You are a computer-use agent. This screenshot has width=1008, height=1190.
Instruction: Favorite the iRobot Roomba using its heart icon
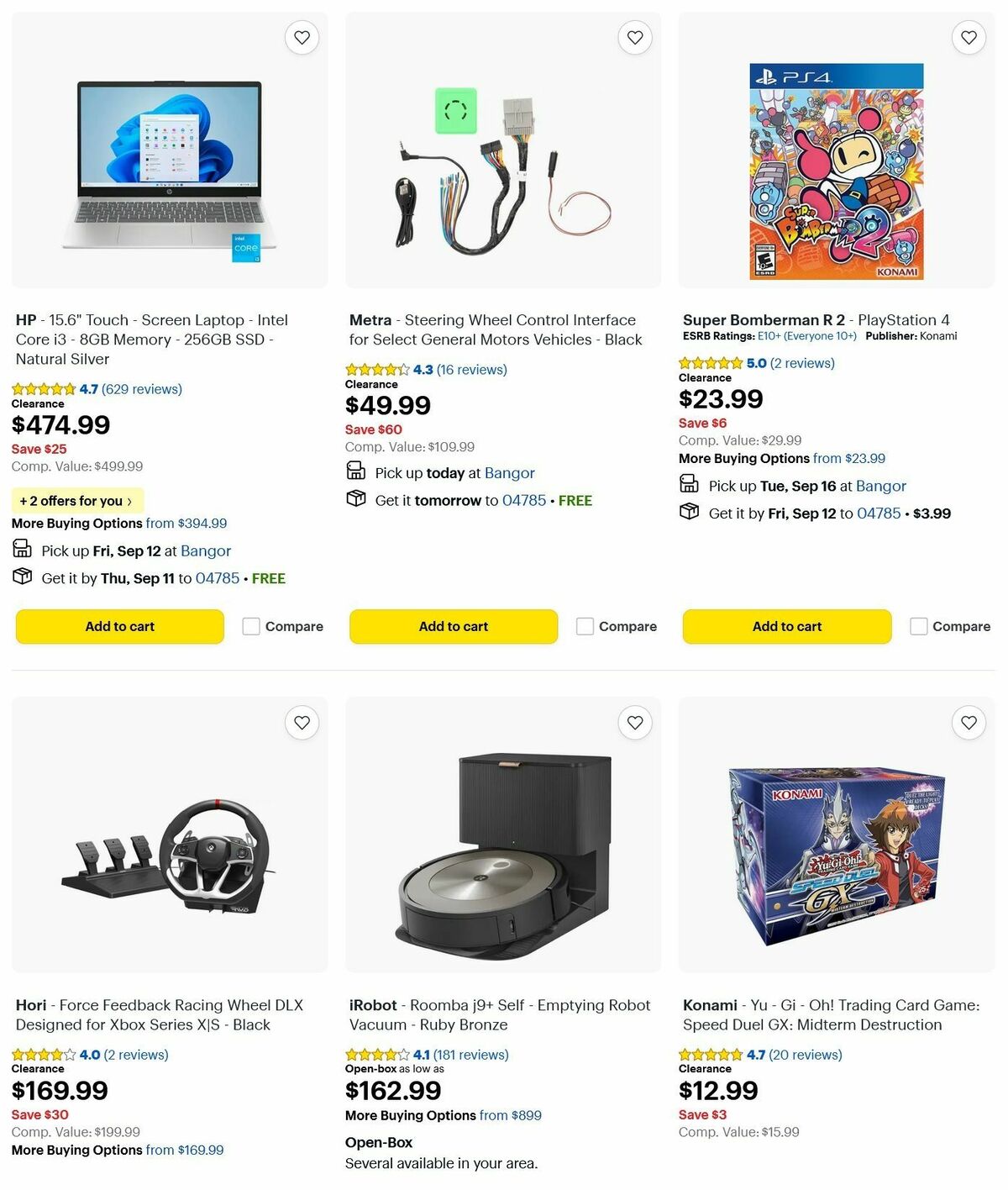634,722
